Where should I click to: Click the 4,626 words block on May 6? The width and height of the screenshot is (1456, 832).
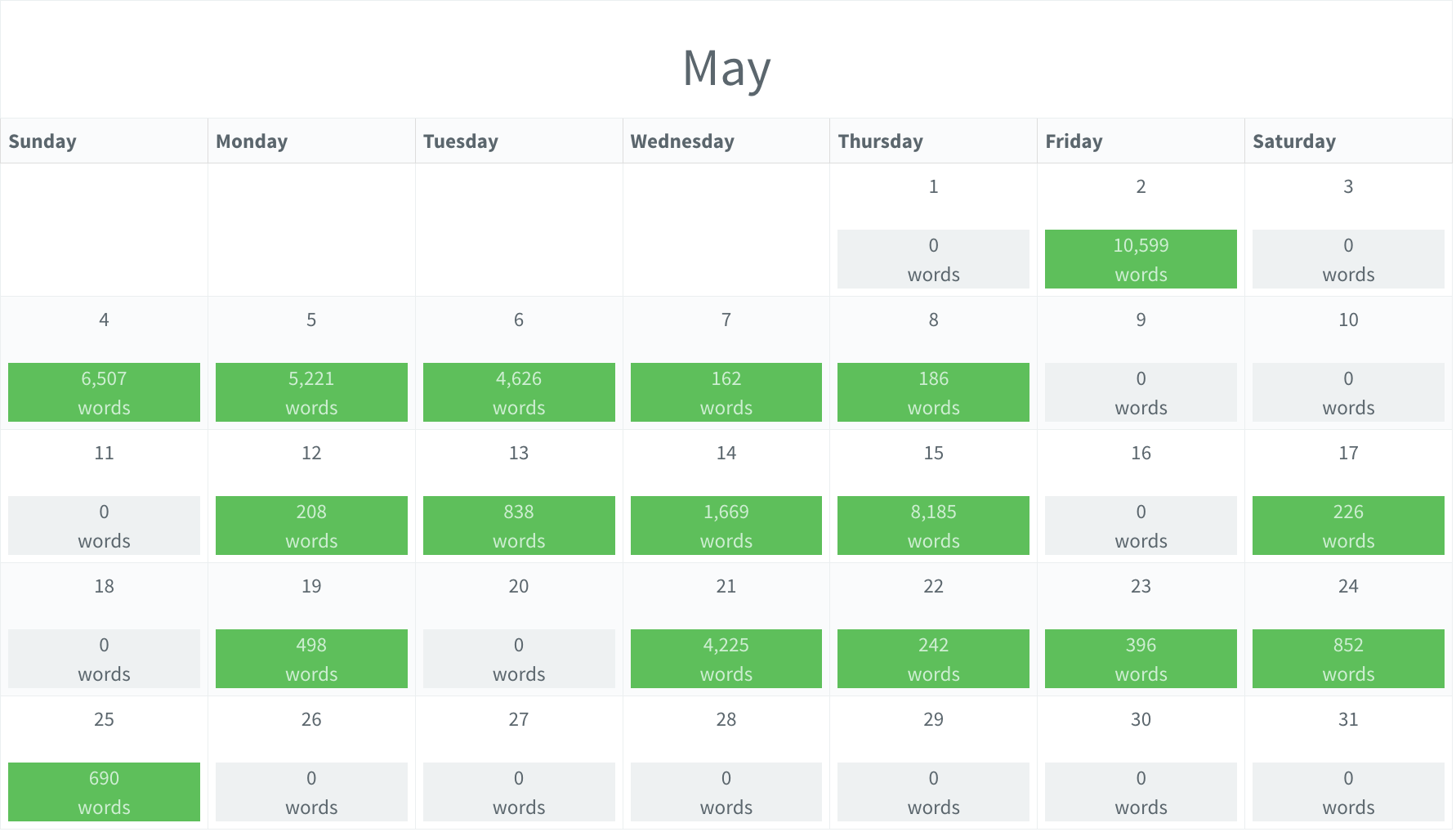[x=519, y=392]
